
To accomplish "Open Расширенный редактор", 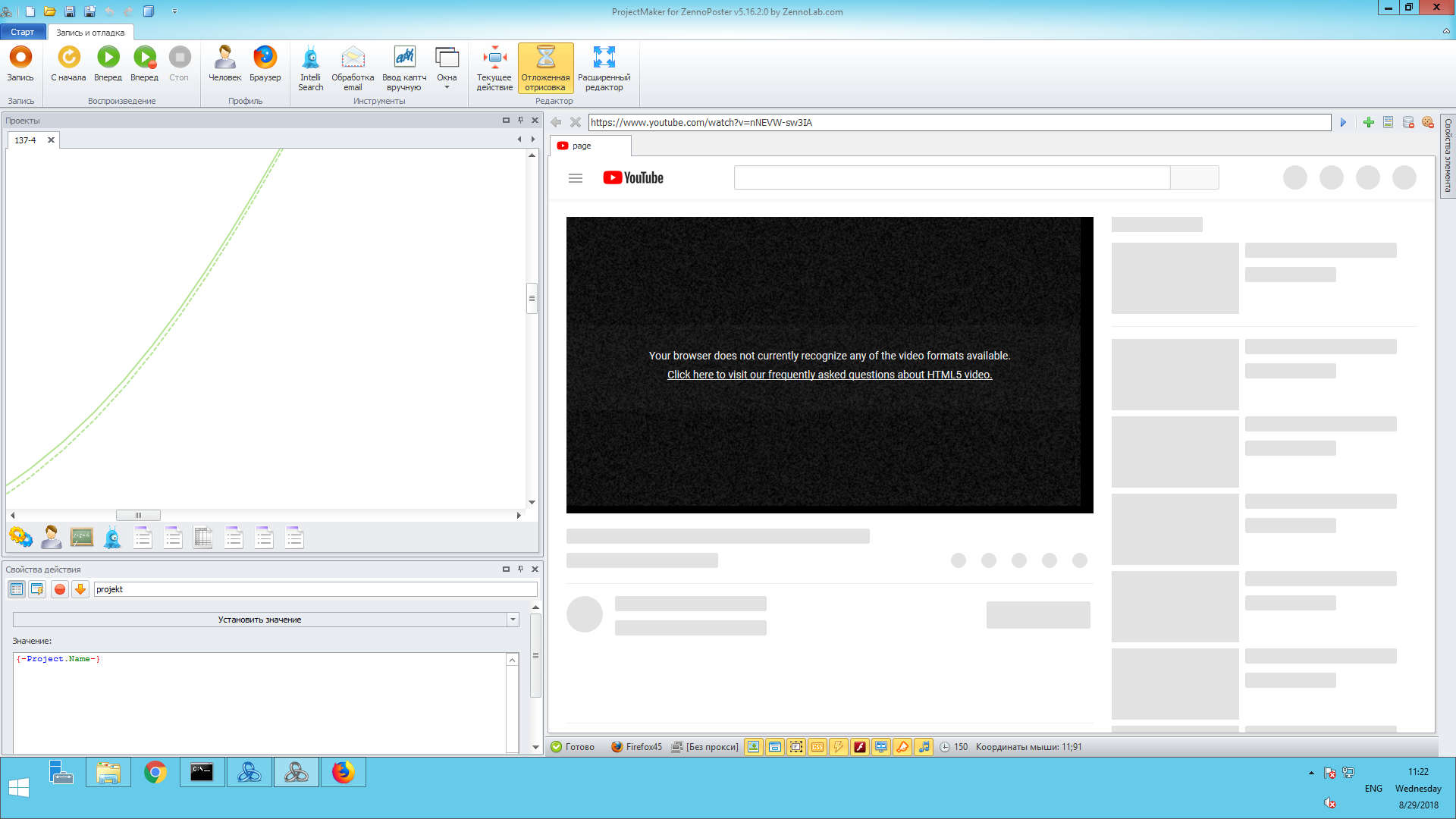I will pos(604,68).
